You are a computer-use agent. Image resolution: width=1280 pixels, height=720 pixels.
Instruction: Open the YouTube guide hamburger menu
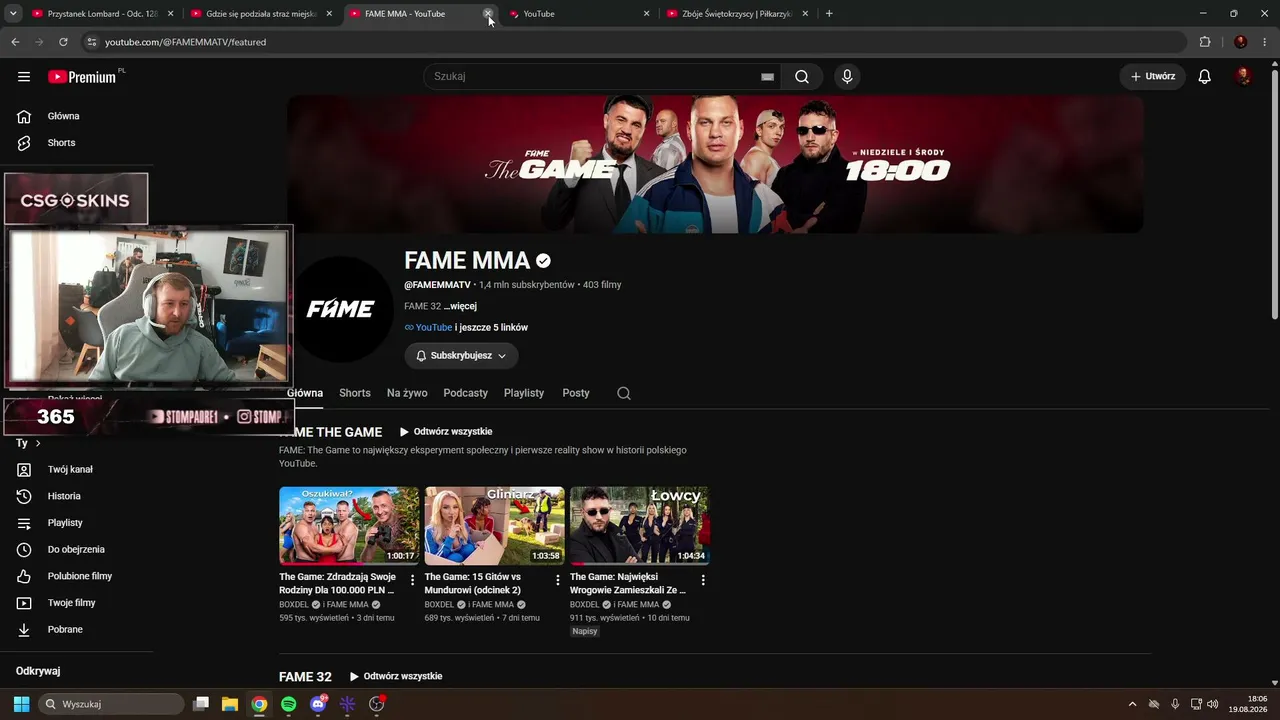[x=24, y=77]
